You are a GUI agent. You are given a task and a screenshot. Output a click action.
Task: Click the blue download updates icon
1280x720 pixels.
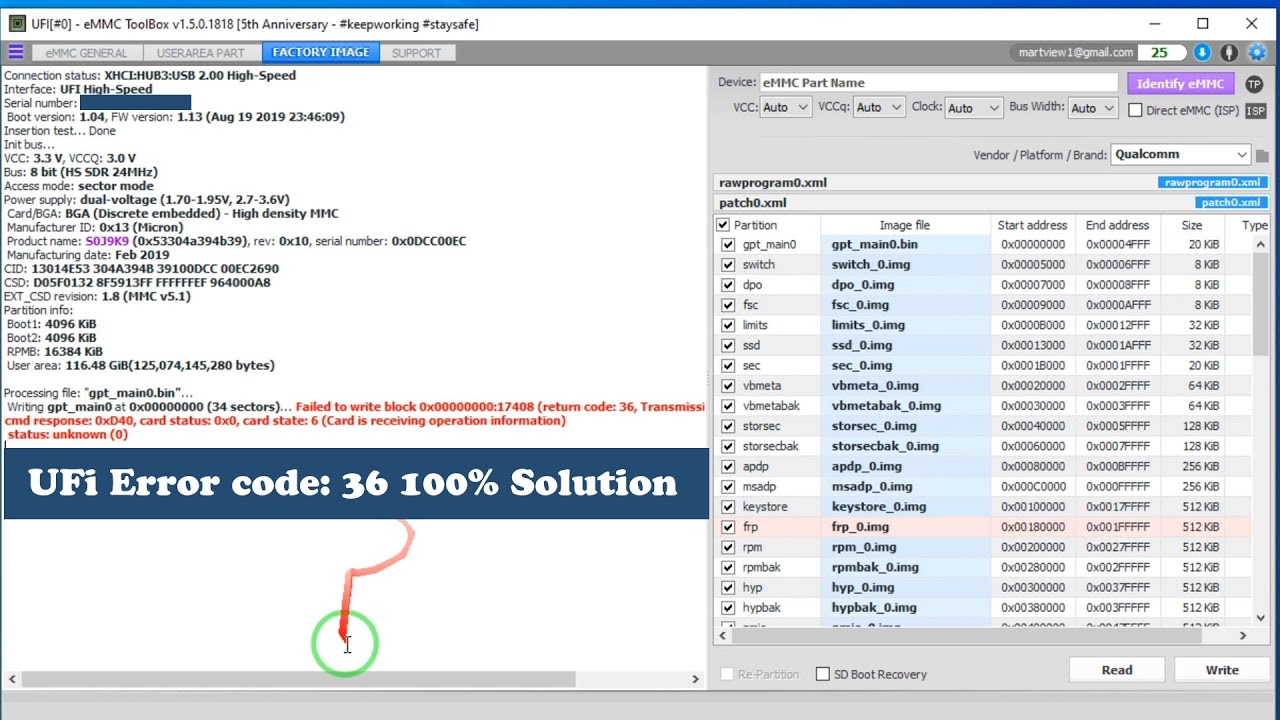coord(1202,53)
